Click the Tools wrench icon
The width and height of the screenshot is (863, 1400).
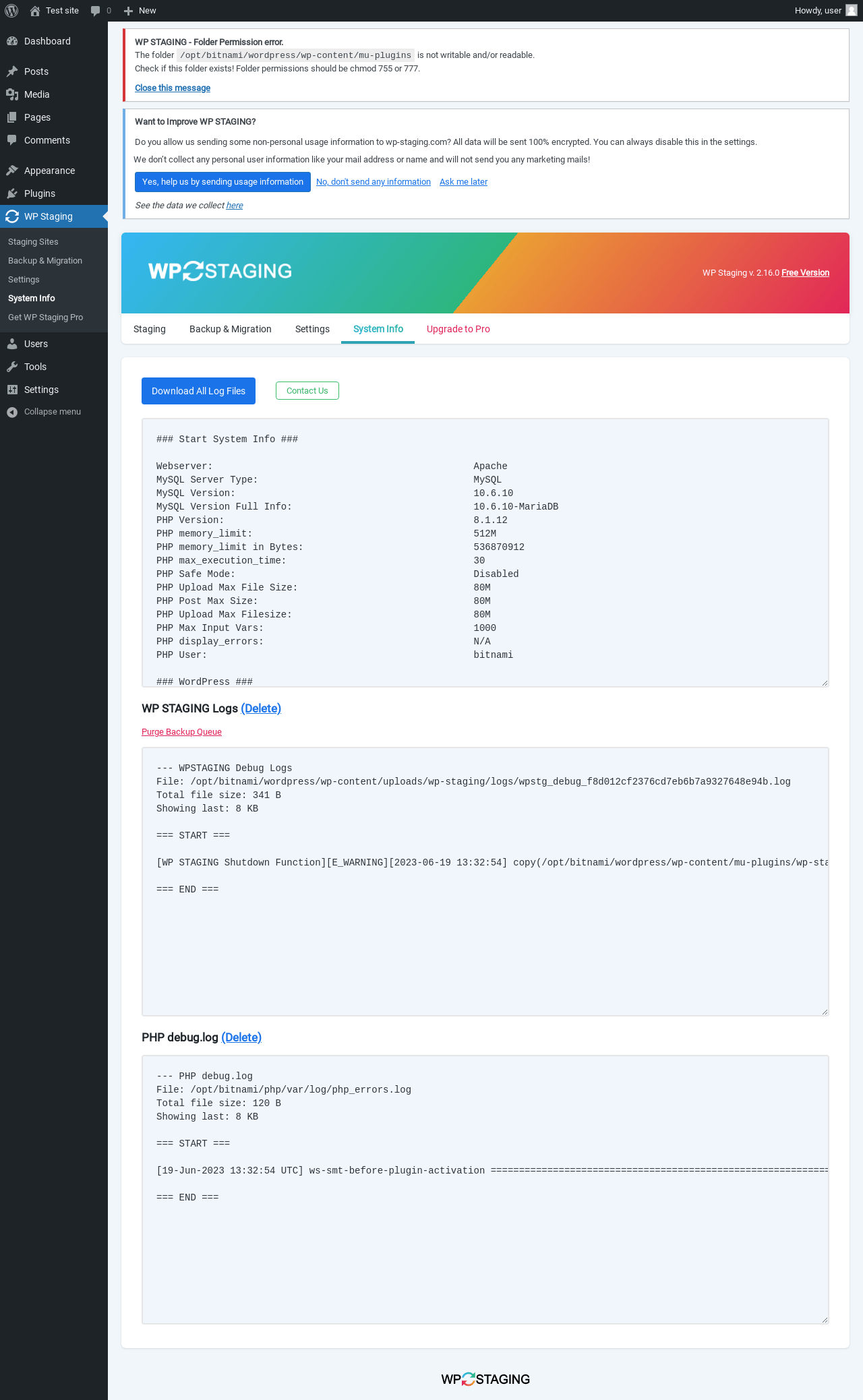coord(12,367)
